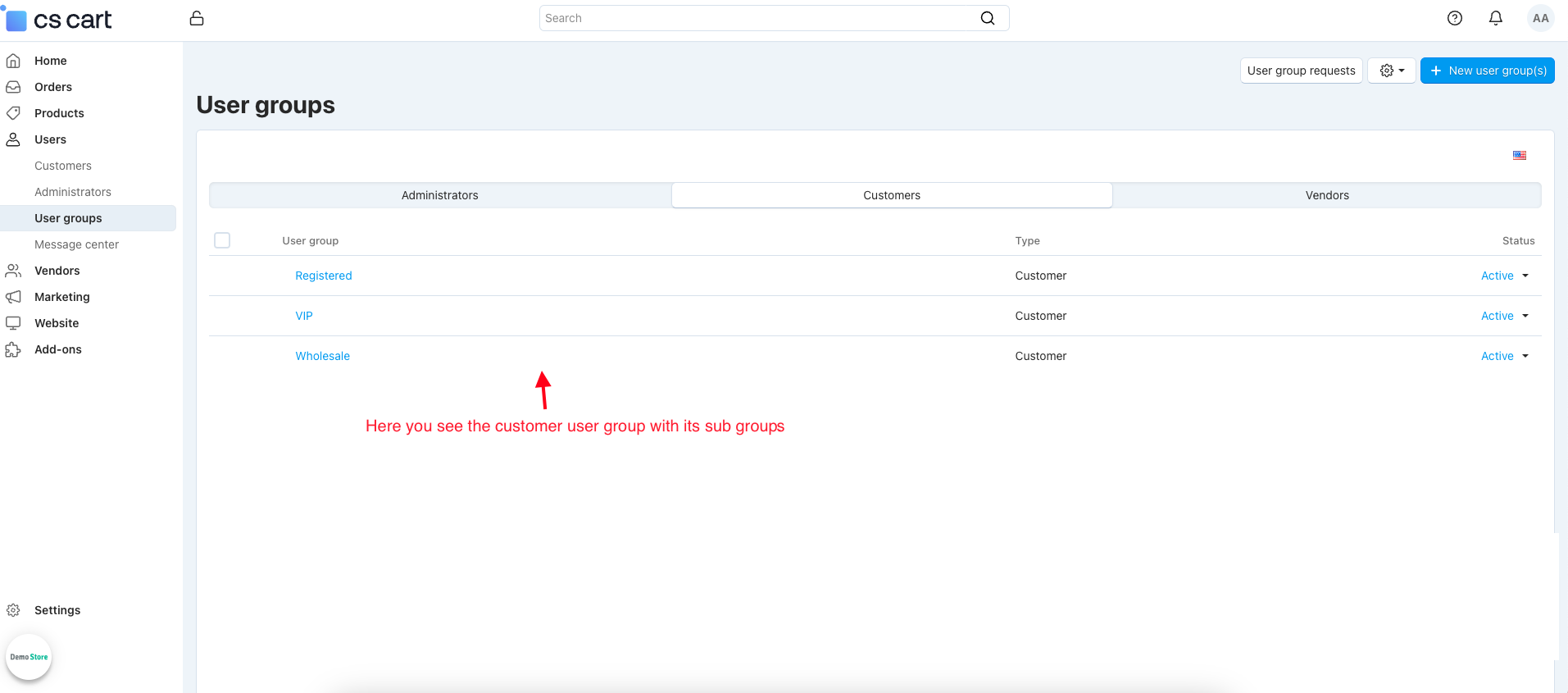Focus the Search input field
The image size is (1568, 693).
[x=758, y=18]
